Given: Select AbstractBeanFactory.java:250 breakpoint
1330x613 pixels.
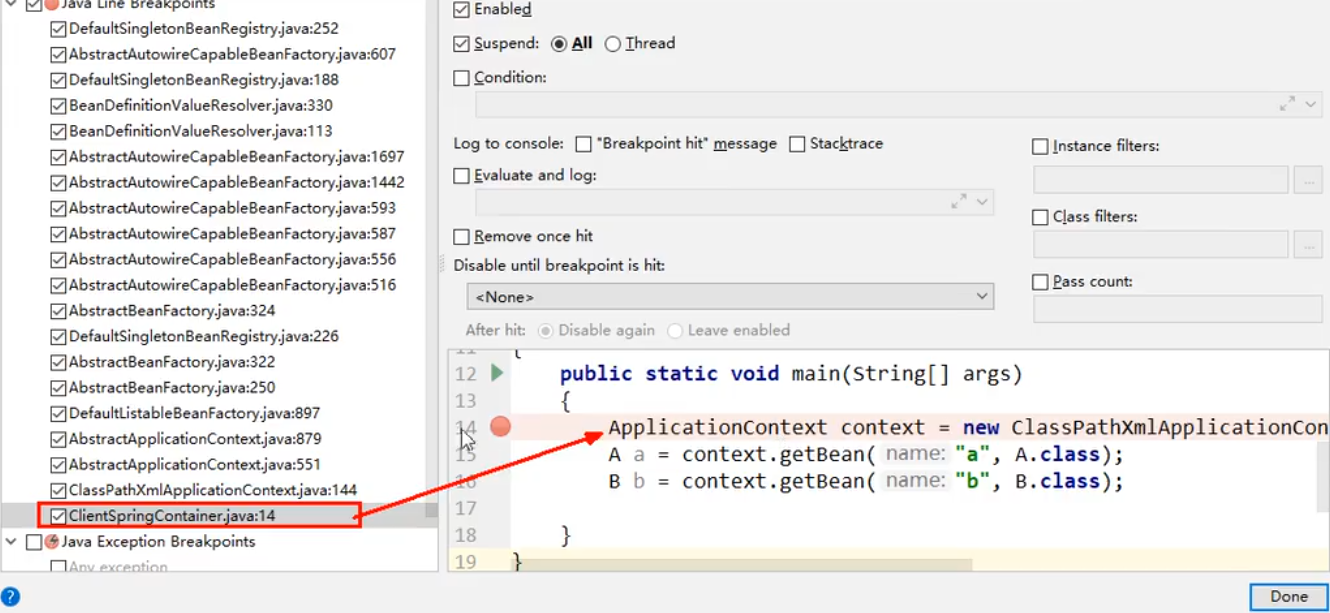Looking at the screenshot, I should (172, 387).
